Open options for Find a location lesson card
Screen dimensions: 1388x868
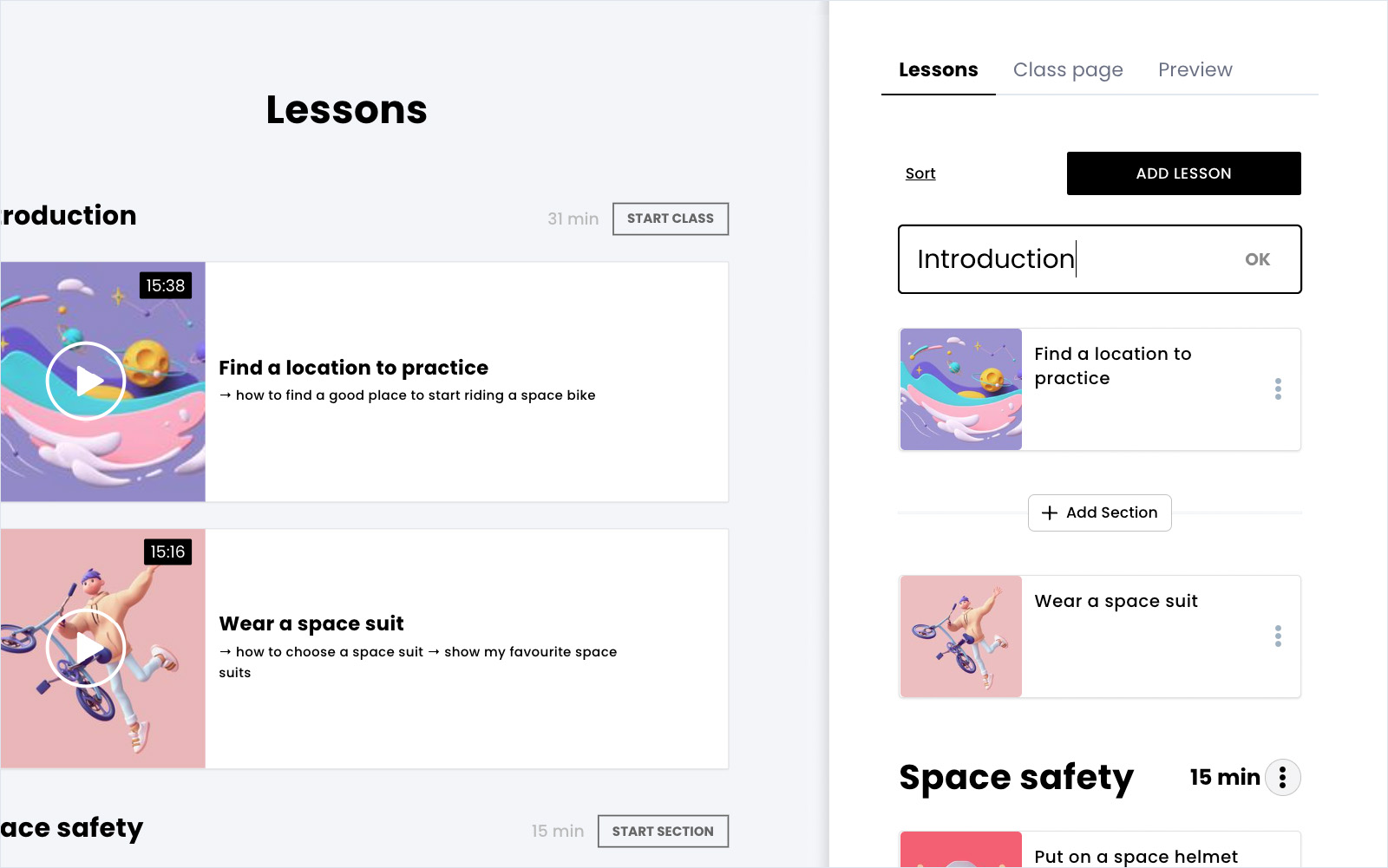[1278, 389]
